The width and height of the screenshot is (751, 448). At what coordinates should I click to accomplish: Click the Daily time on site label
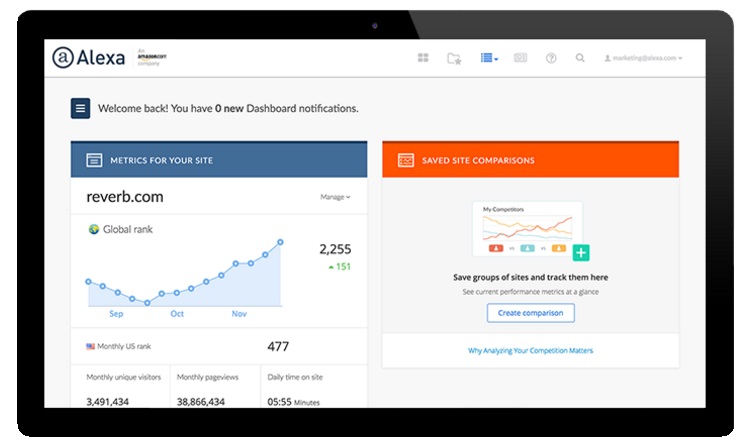(x=295, y=377)
